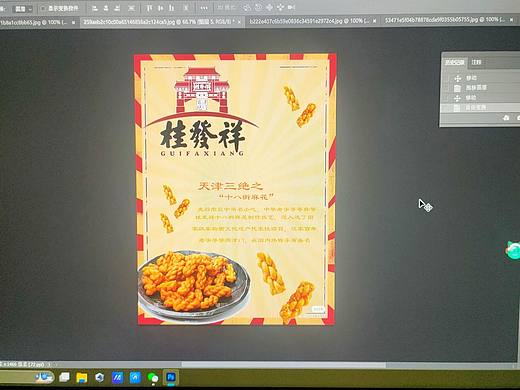The width and height of the screenshot is (520, 390).
Task: Open the Notes tab in floating panel
Action: click(x=476, y=62)
